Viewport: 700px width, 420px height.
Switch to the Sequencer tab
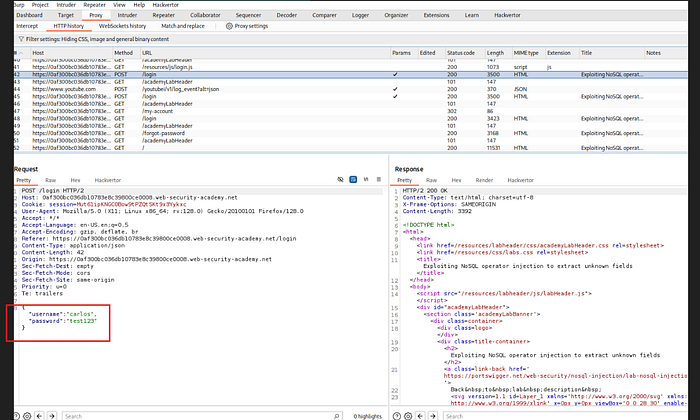(x=249, y=15)
